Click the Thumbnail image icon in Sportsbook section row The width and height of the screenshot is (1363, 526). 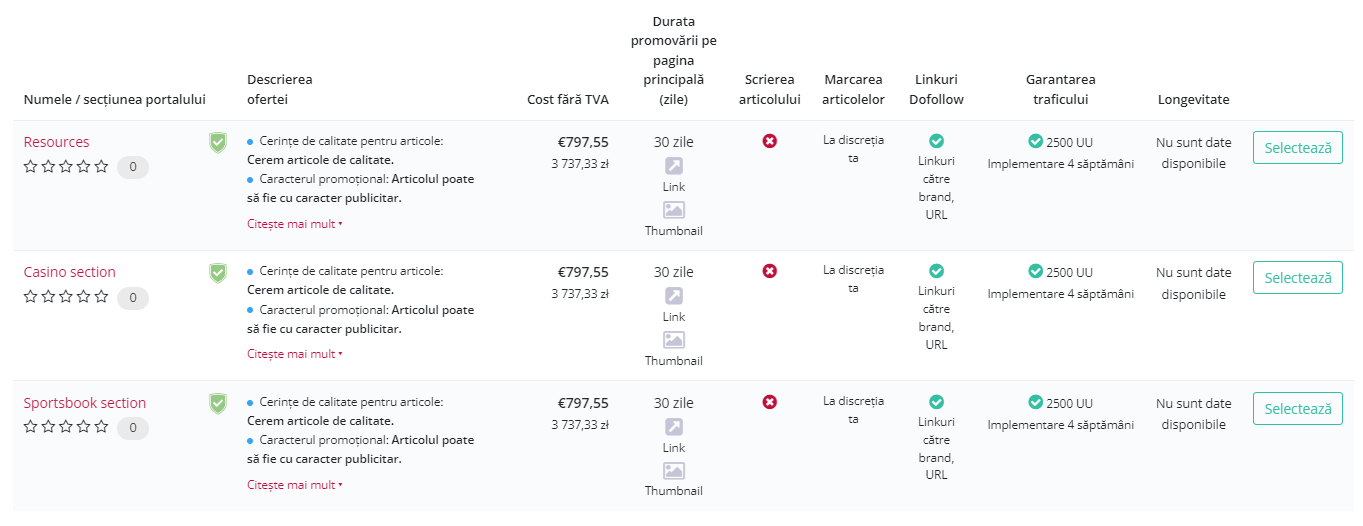pyautogui.click(x=674, y=471)
